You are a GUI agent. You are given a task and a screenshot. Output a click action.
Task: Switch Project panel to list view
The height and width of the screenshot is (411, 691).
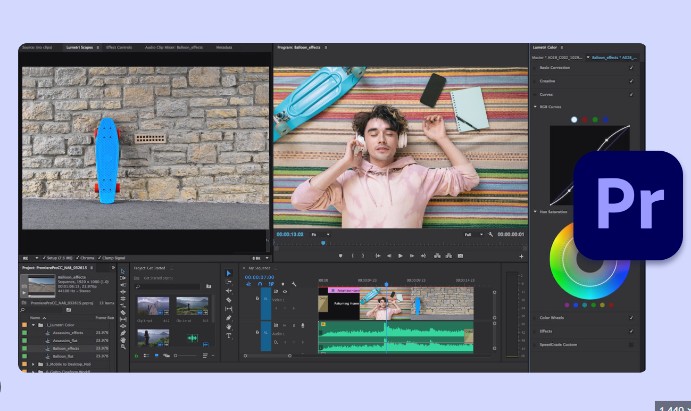tap(146, 355)
